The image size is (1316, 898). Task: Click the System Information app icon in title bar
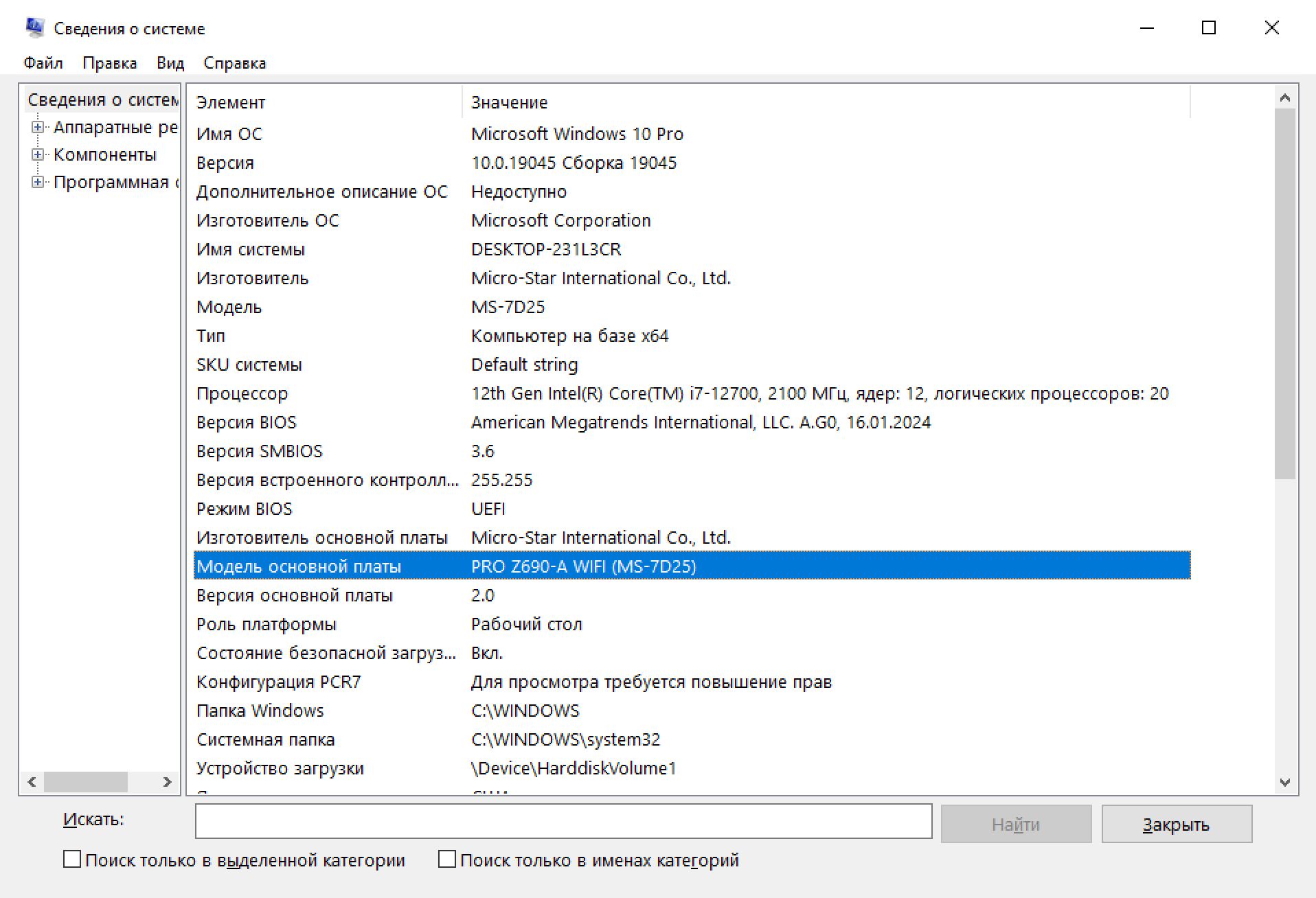pyautogui.click(x=34, y=27)
